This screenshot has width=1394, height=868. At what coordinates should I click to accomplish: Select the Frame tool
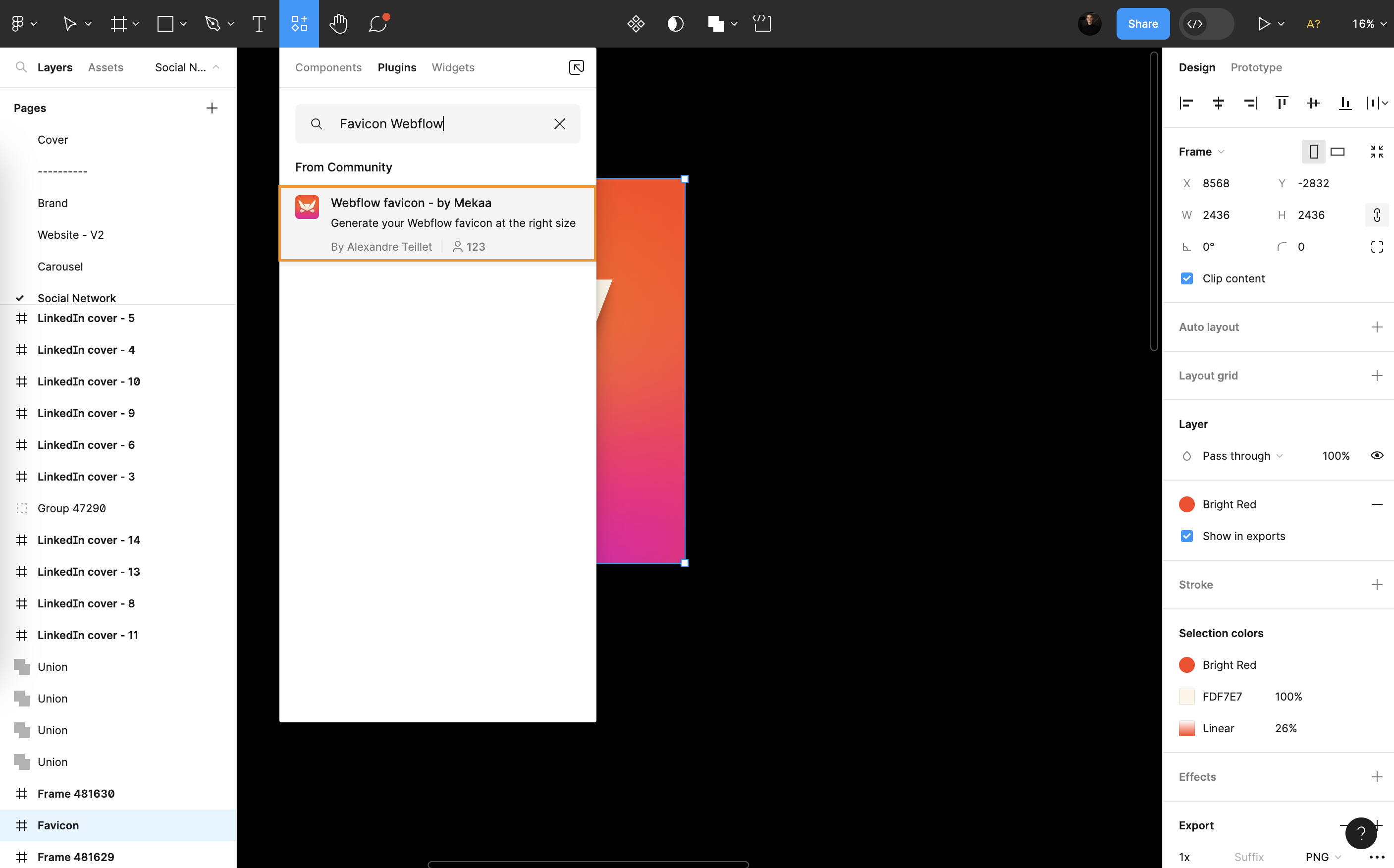(x=119, y=24)
